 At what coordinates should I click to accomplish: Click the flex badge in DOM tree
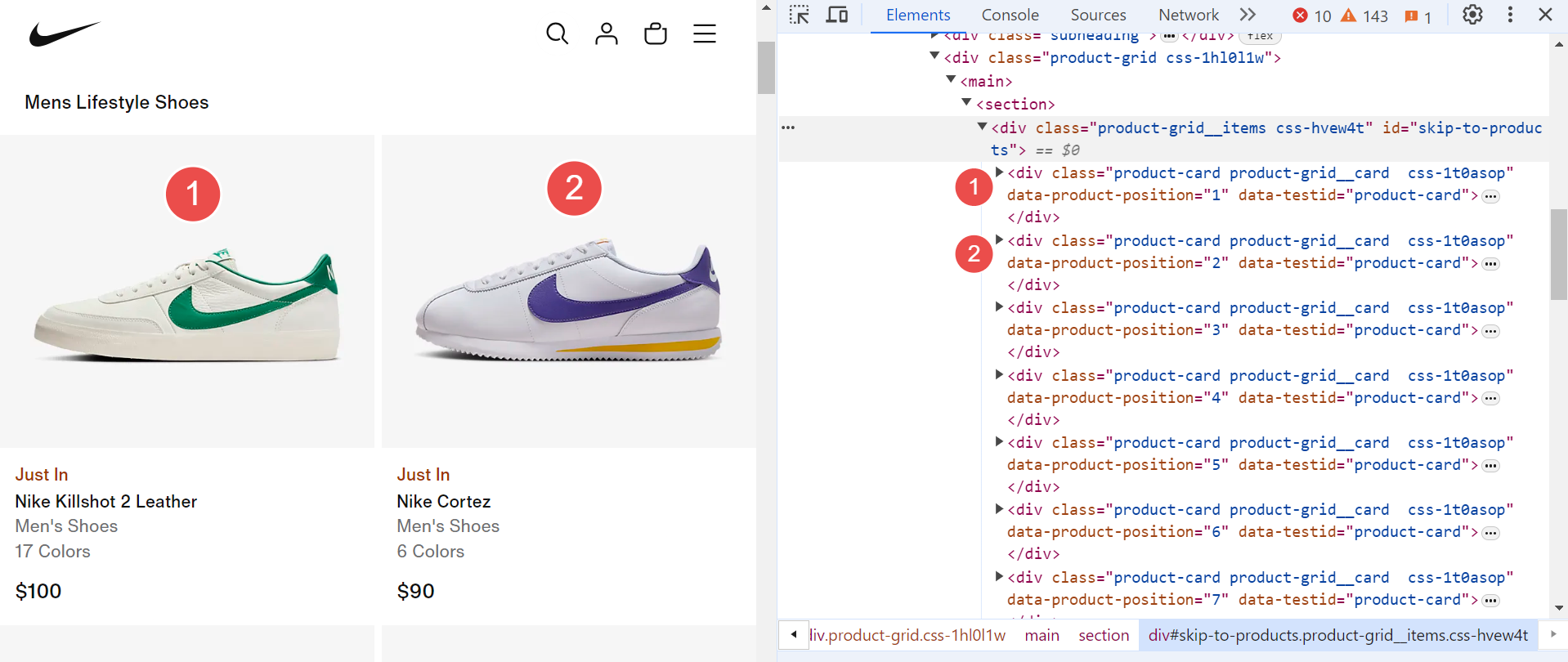[x=1261, y=36]
